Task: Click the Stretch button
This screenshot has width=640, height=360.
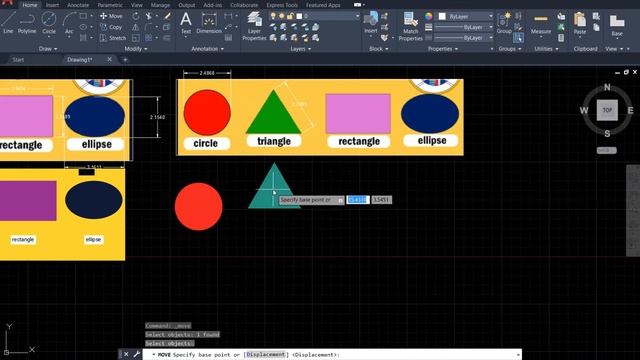Action: pos(113,38)
